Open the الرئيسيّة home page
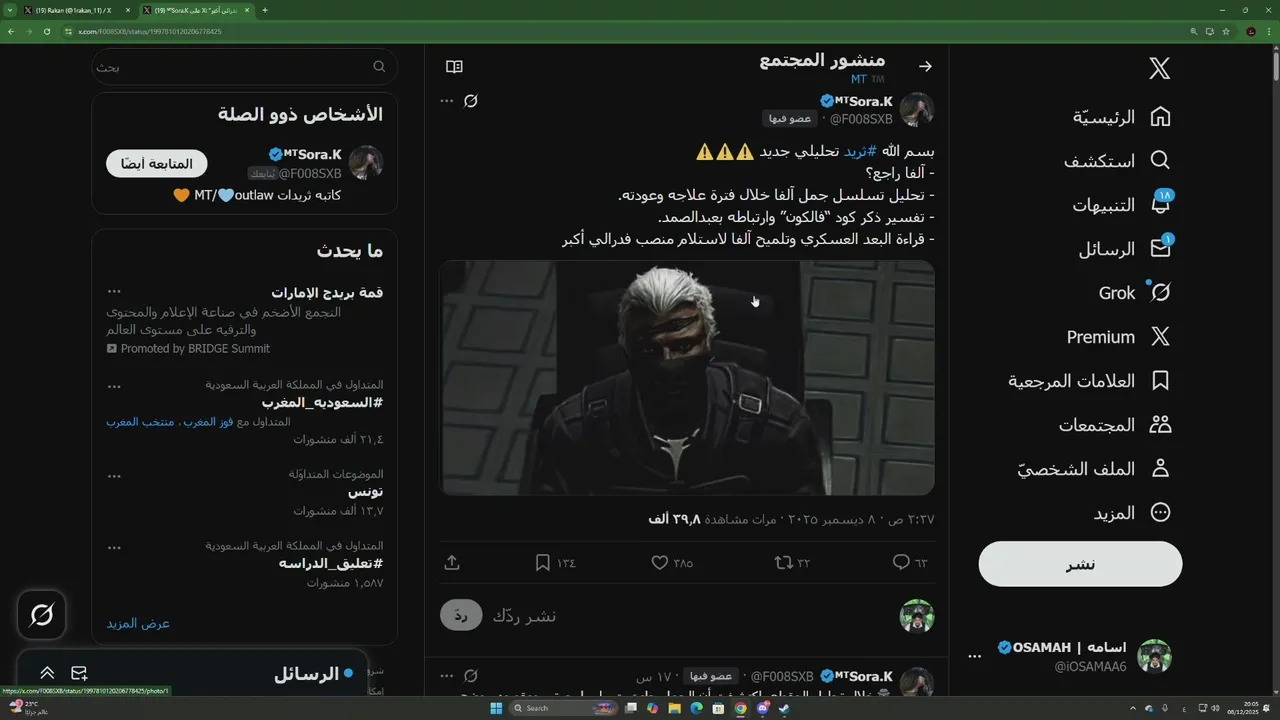1280x720 pixels. pos(1122,117)
